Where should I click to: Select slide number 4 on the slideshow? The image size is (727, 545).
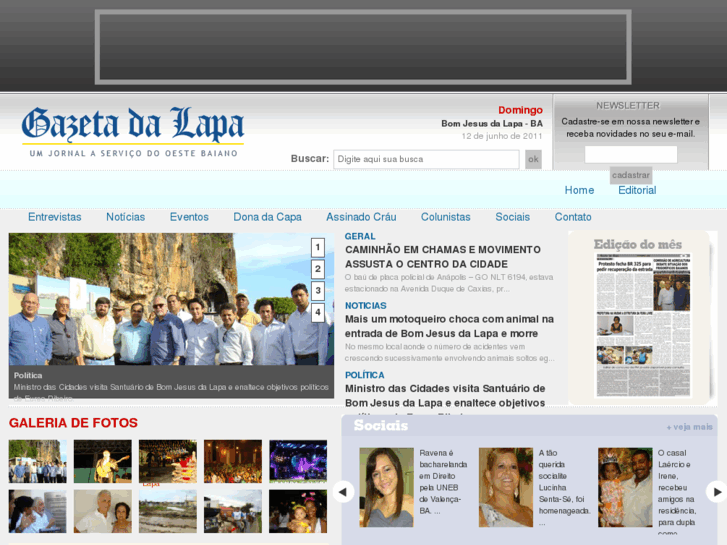pos(318,313)
